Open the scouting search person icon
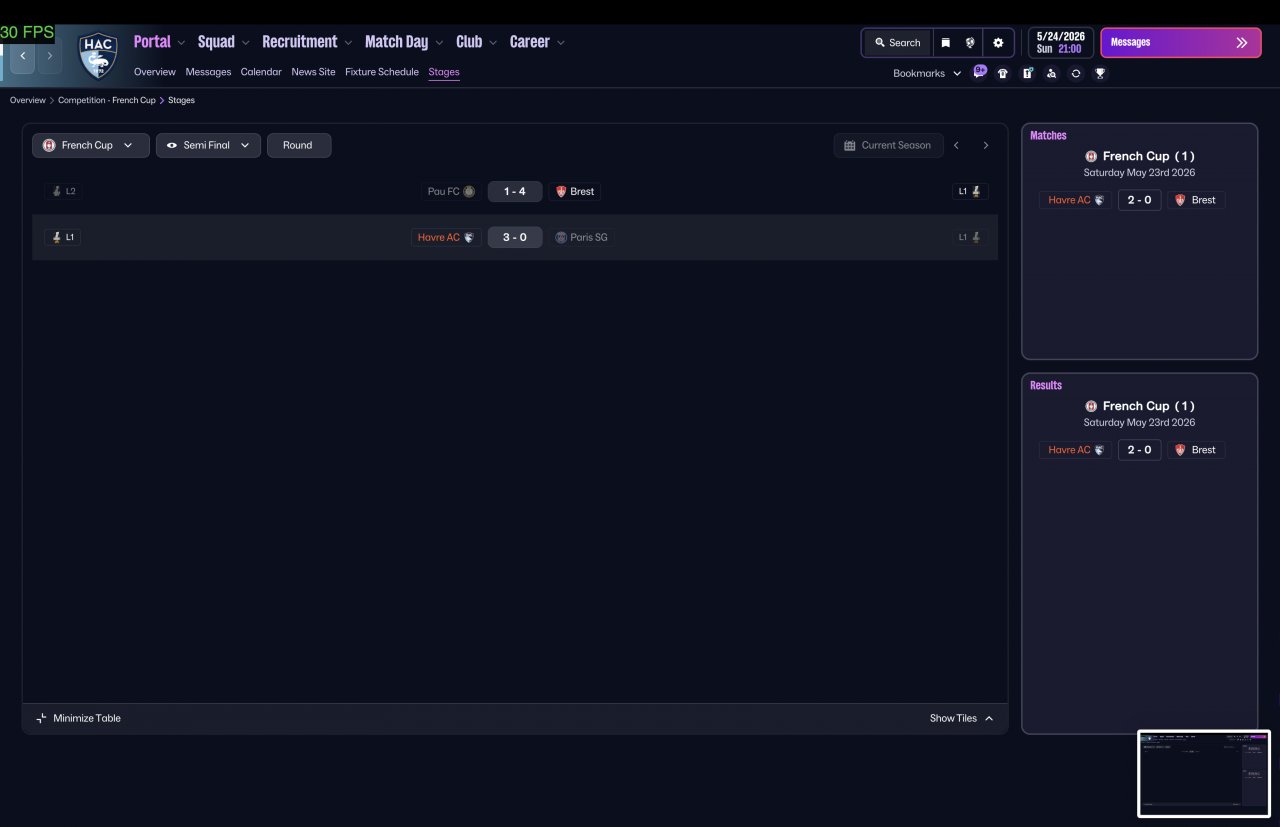 (x=1051, y=73)
